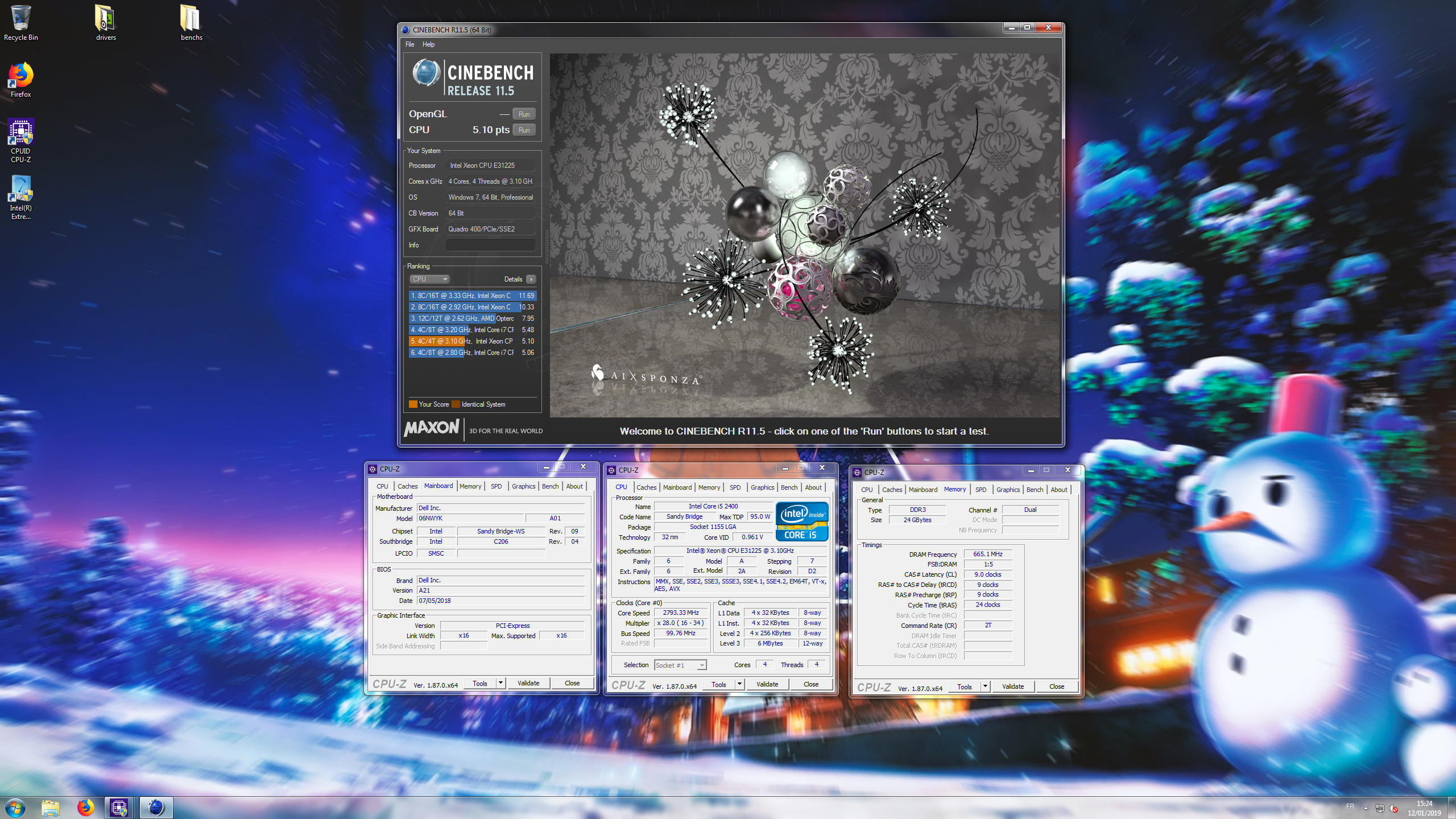Click title bar icon of Memory CPU-Z window
The height and width of the screenshot is (819, 1456).
coord(857,473)
